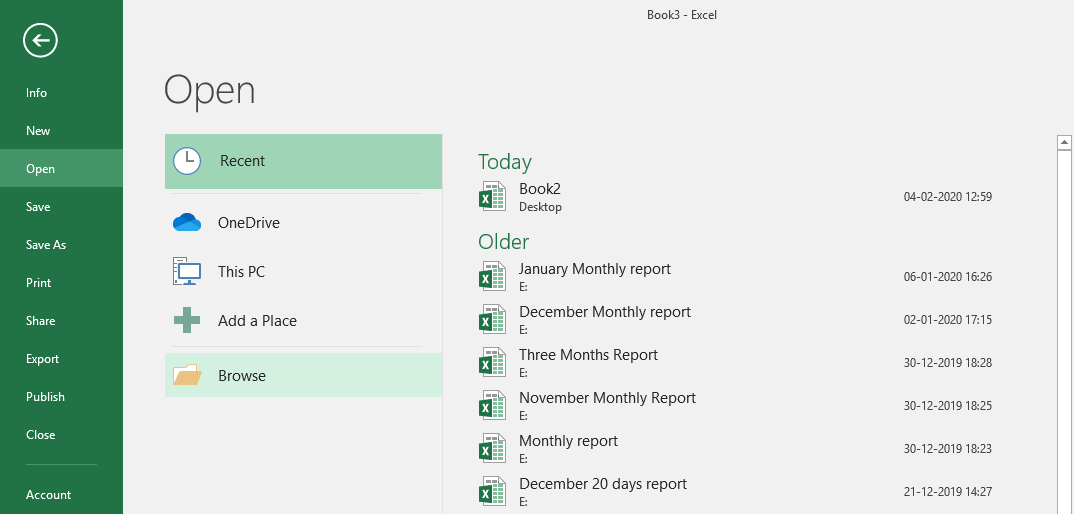Open the Three Months Report name

point(588,354)
